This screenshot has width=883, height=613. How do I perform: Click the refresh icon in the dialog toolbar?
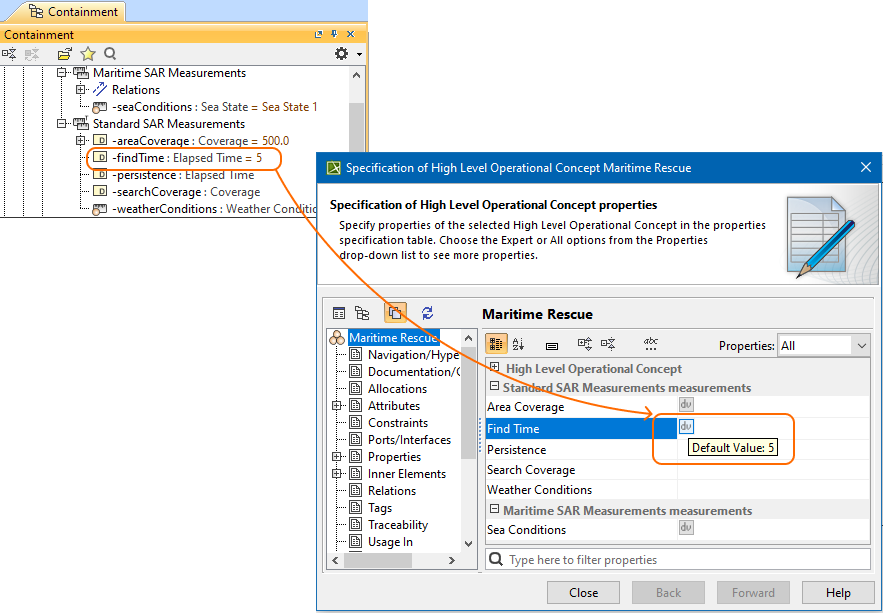427,312
